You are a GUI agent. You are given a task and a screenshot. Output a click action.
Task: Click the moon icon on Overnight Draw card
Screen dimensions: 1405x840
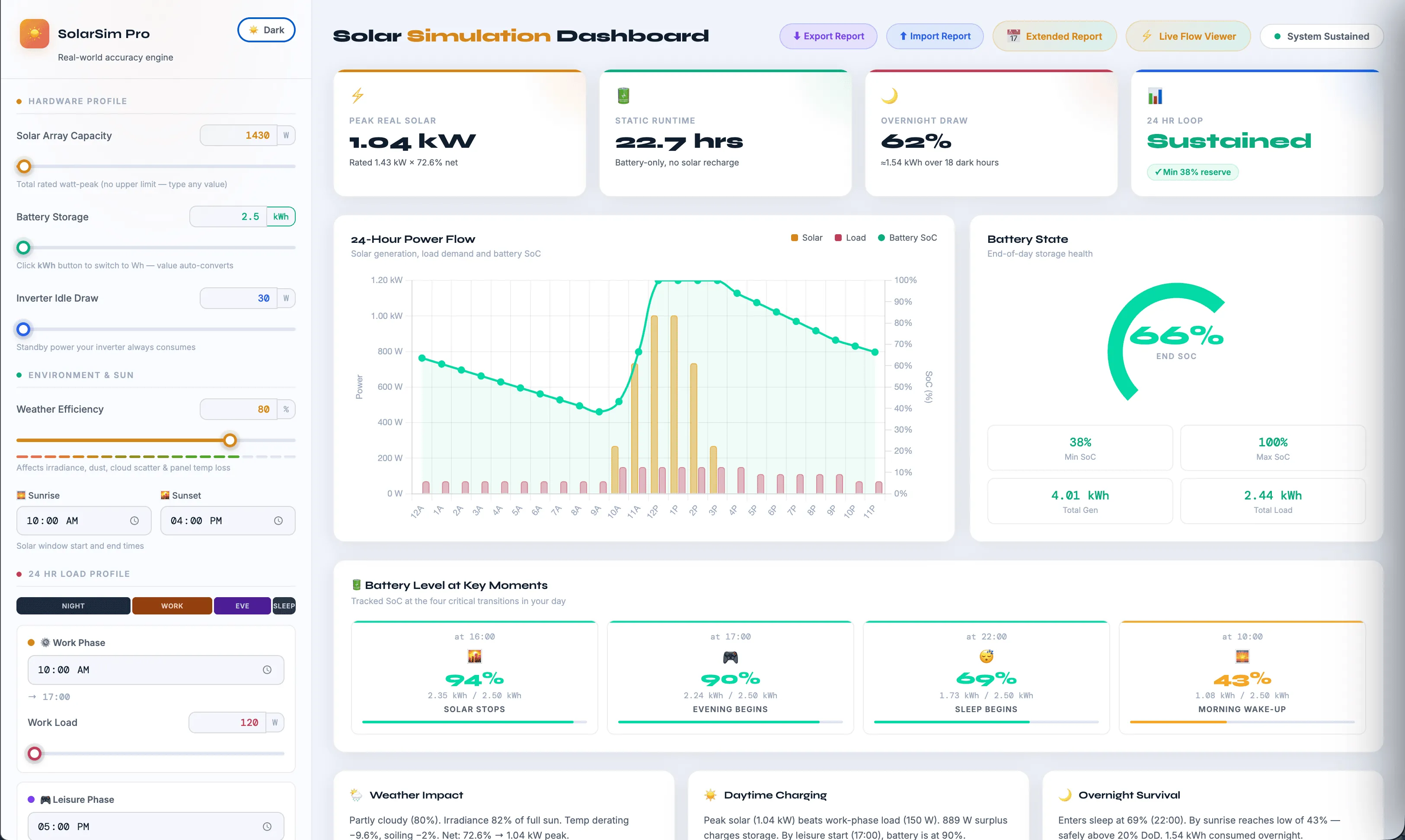(x=889, y=95)
